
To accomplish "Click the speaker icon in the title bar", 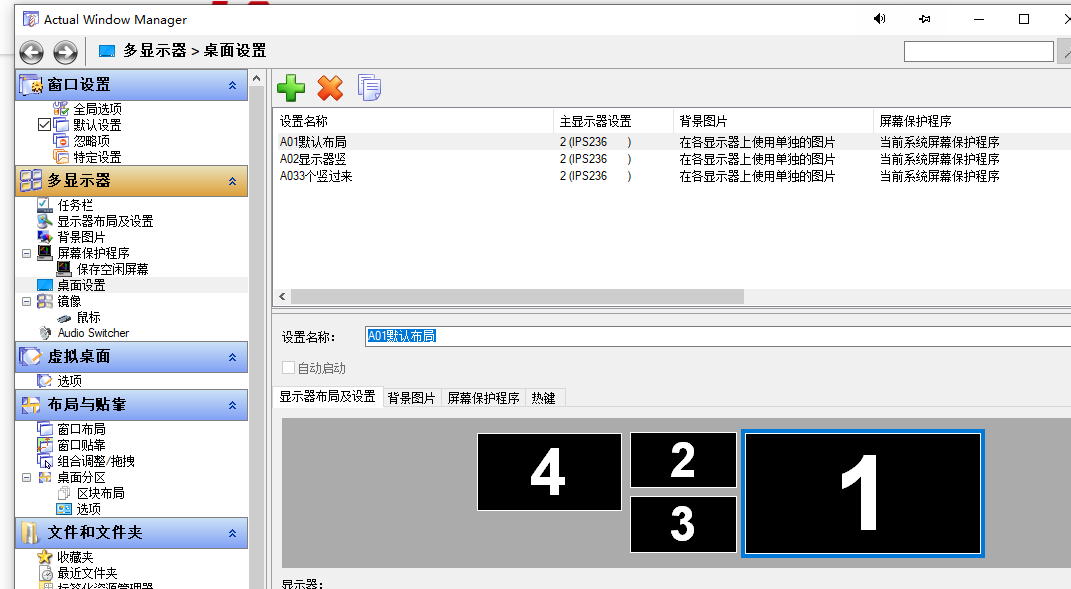I will pyautogui.click(x=880, y=19).
